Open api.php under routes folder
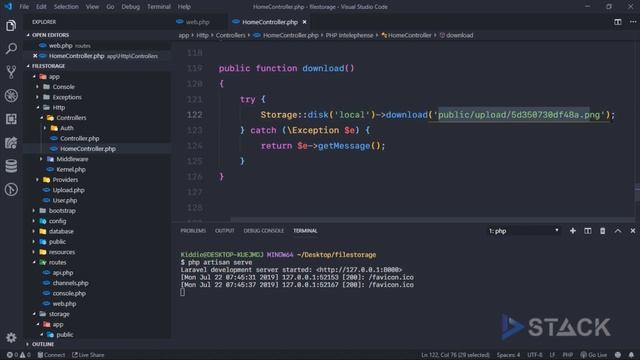 pos(63,273)
